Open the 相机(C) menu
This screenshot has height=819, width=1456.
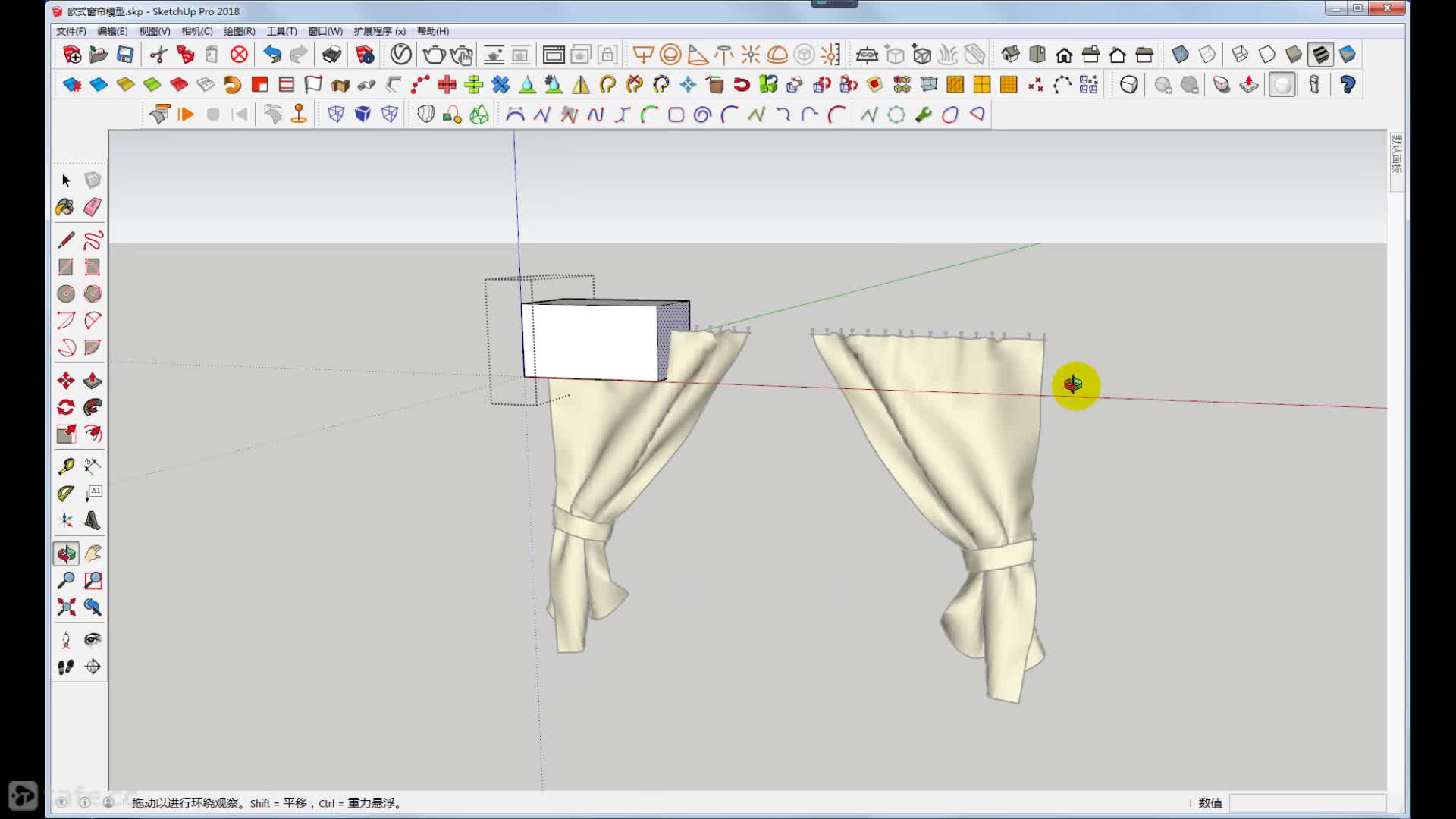pyautogui.click(x=196, y=31)
